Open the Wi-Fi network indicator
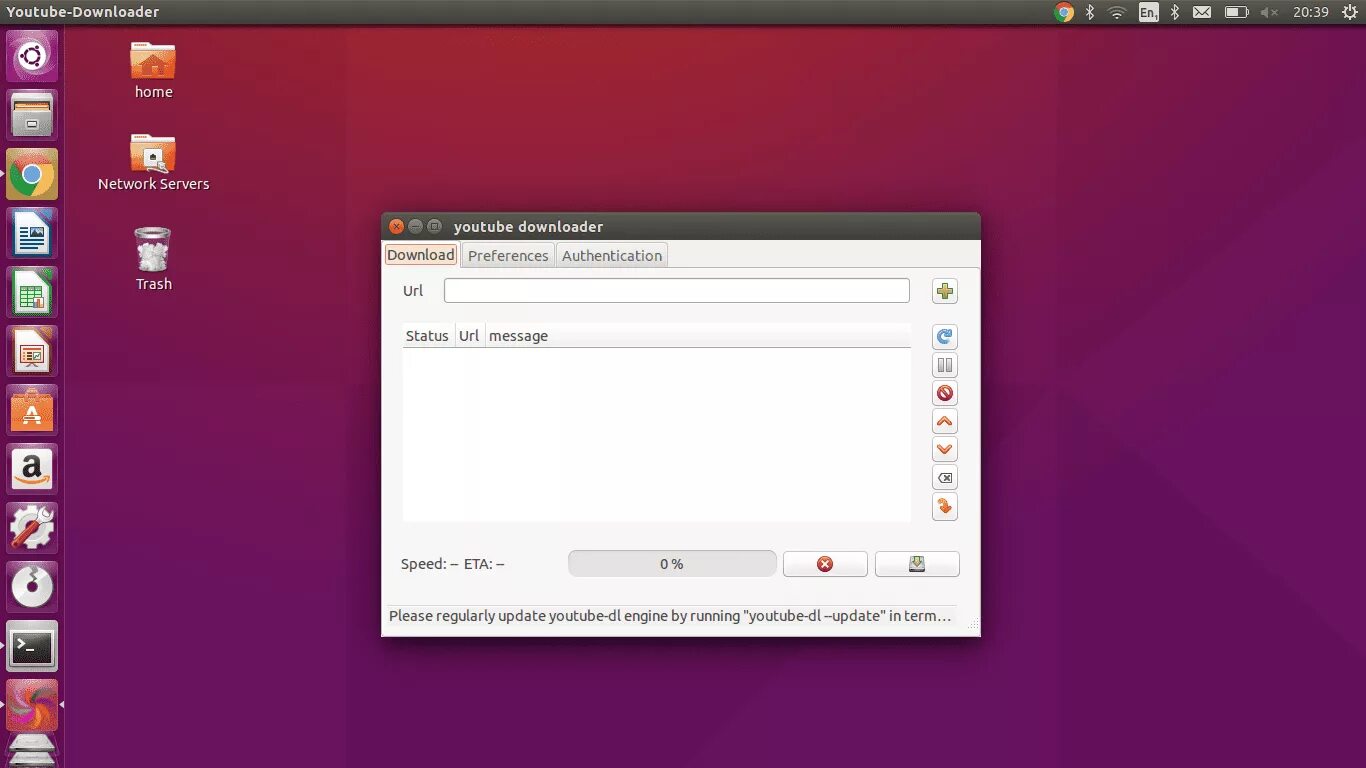 (1117, 12)
